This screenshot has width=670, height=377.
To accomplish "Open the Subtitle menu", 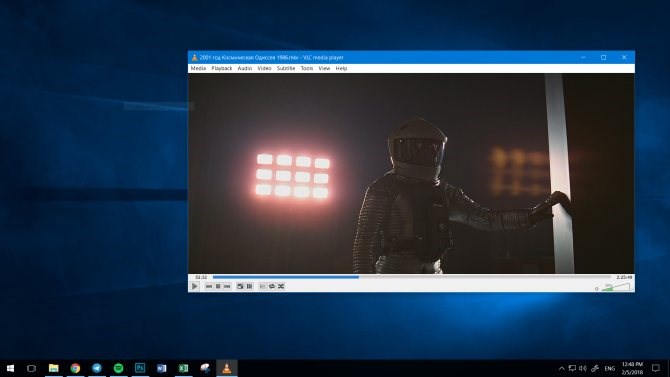I will [286, 68].
